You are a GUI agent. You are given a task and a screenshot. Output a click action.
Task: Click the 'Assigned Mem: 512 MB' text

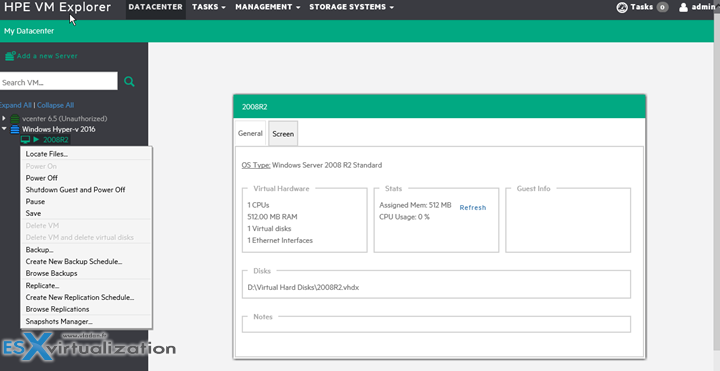pyautogui.click(x=415, y=205)
